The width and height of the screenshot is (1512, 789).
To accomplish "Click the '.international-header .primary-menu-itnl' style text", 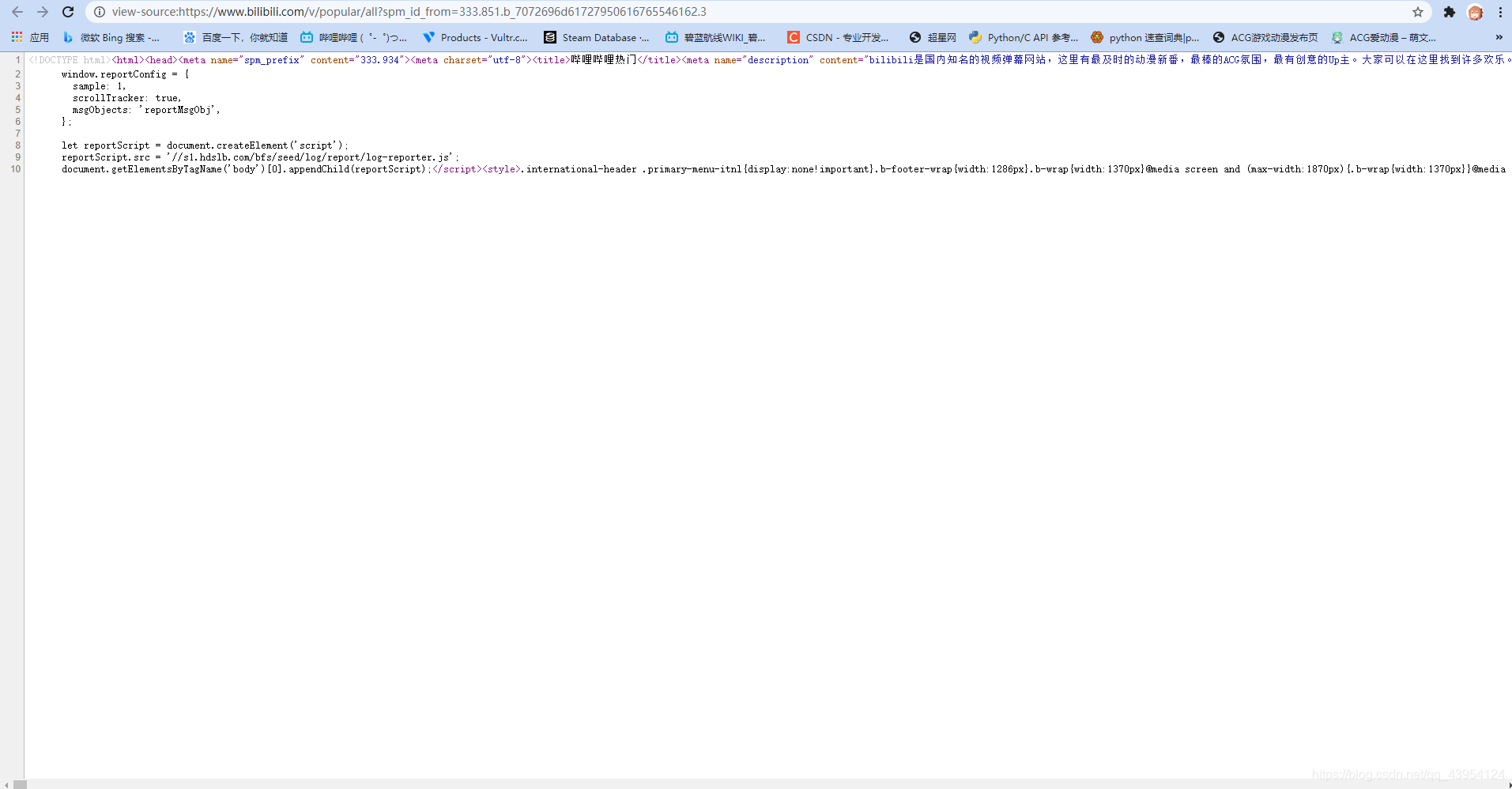I will point(634,169).
